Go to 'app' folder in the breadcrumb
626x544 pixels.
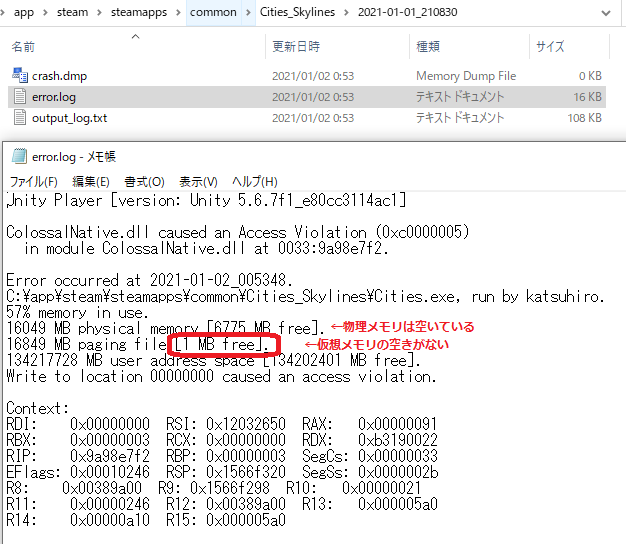[x=24, y=12]
